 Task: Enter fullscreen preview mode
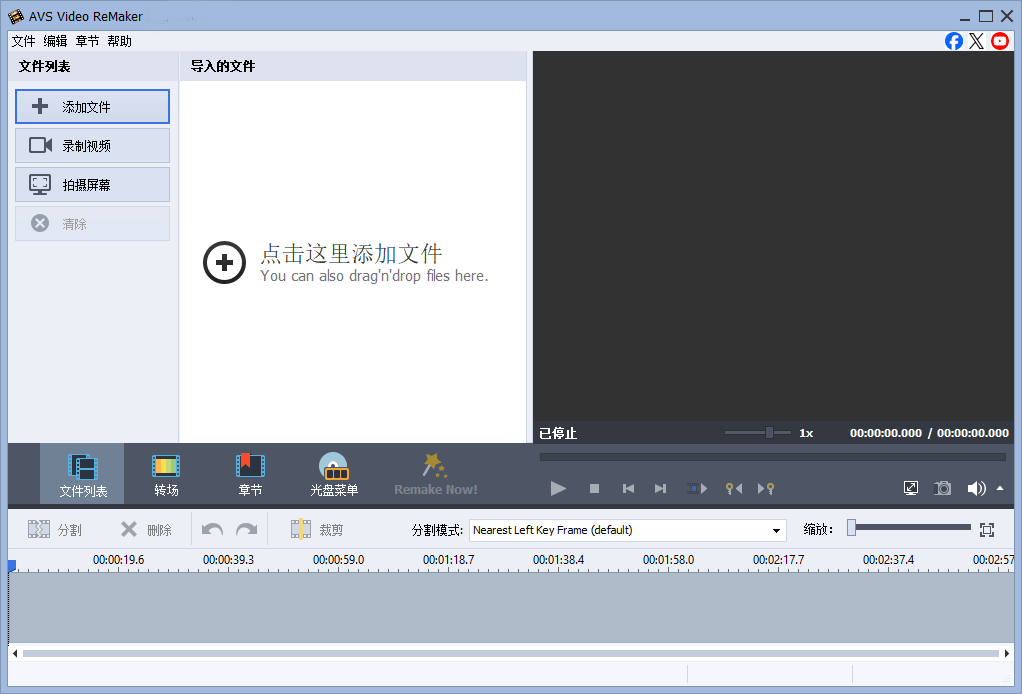(910, 488)
